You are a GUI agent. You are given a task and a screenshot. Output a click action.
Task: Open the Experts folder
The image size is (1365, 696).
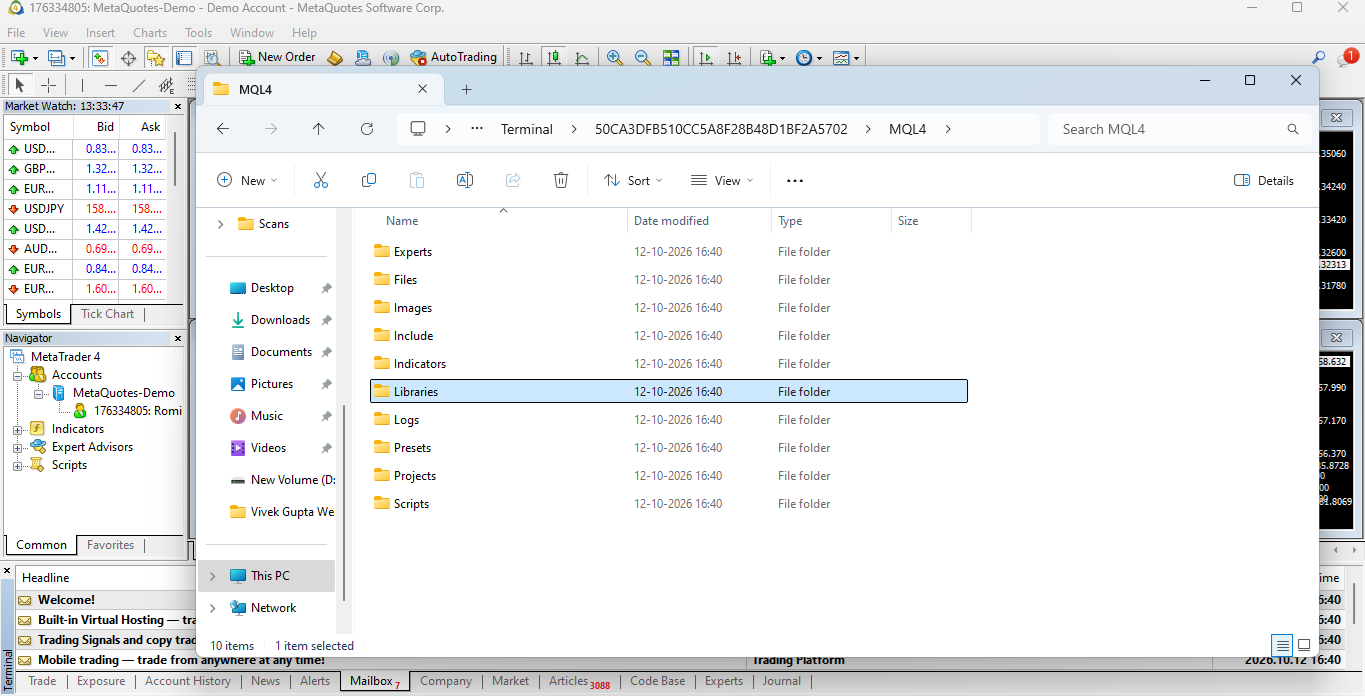413,252
